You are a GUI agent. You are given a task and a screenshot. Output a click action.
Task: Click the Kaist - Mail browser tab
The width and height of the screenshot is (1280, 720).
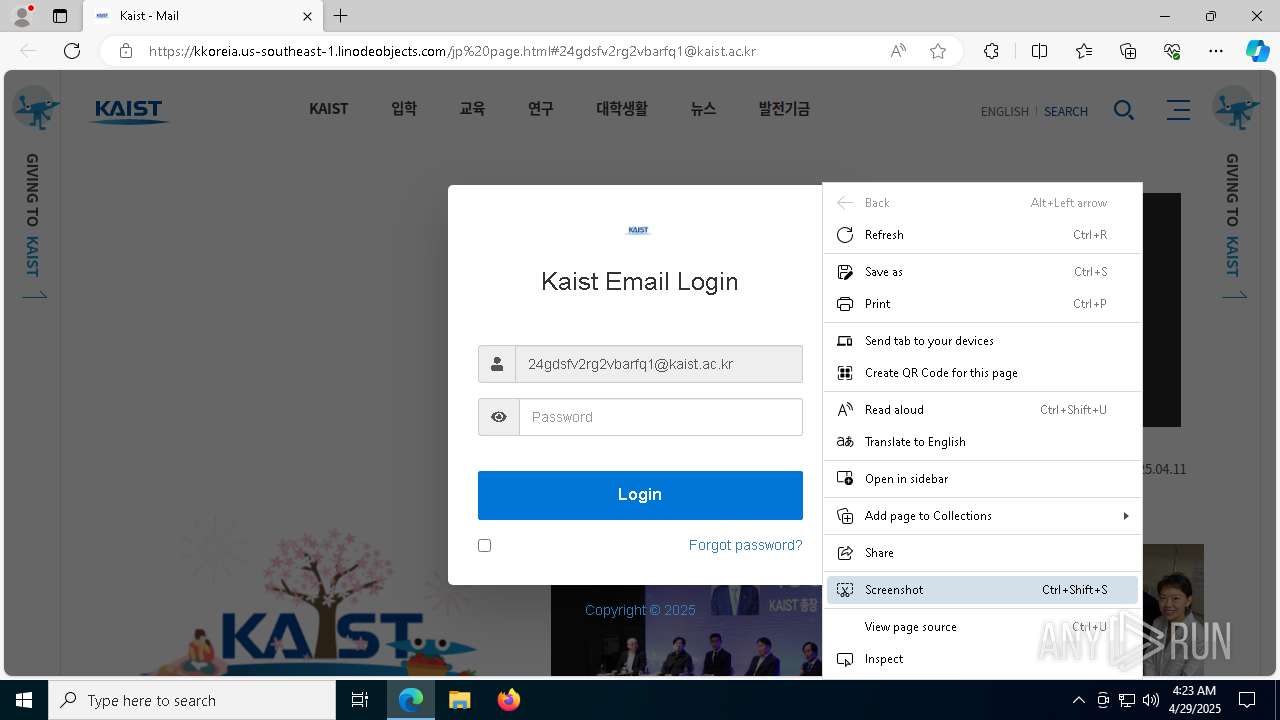[x=203, y=17]
